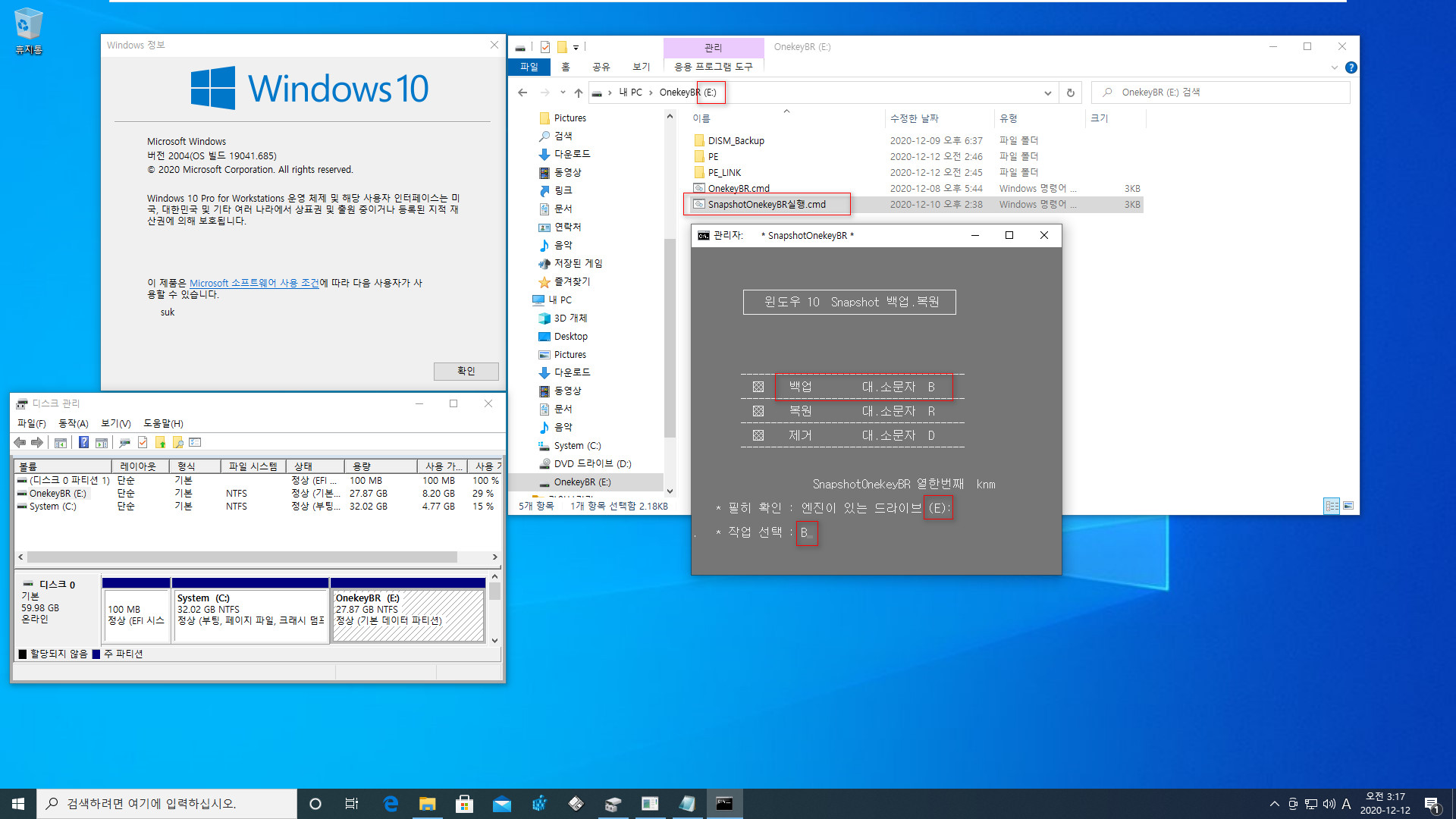The image size is (1456, 819).
Task: Open 도움말(H) menu in Disk Management
Action: (163, 424)
